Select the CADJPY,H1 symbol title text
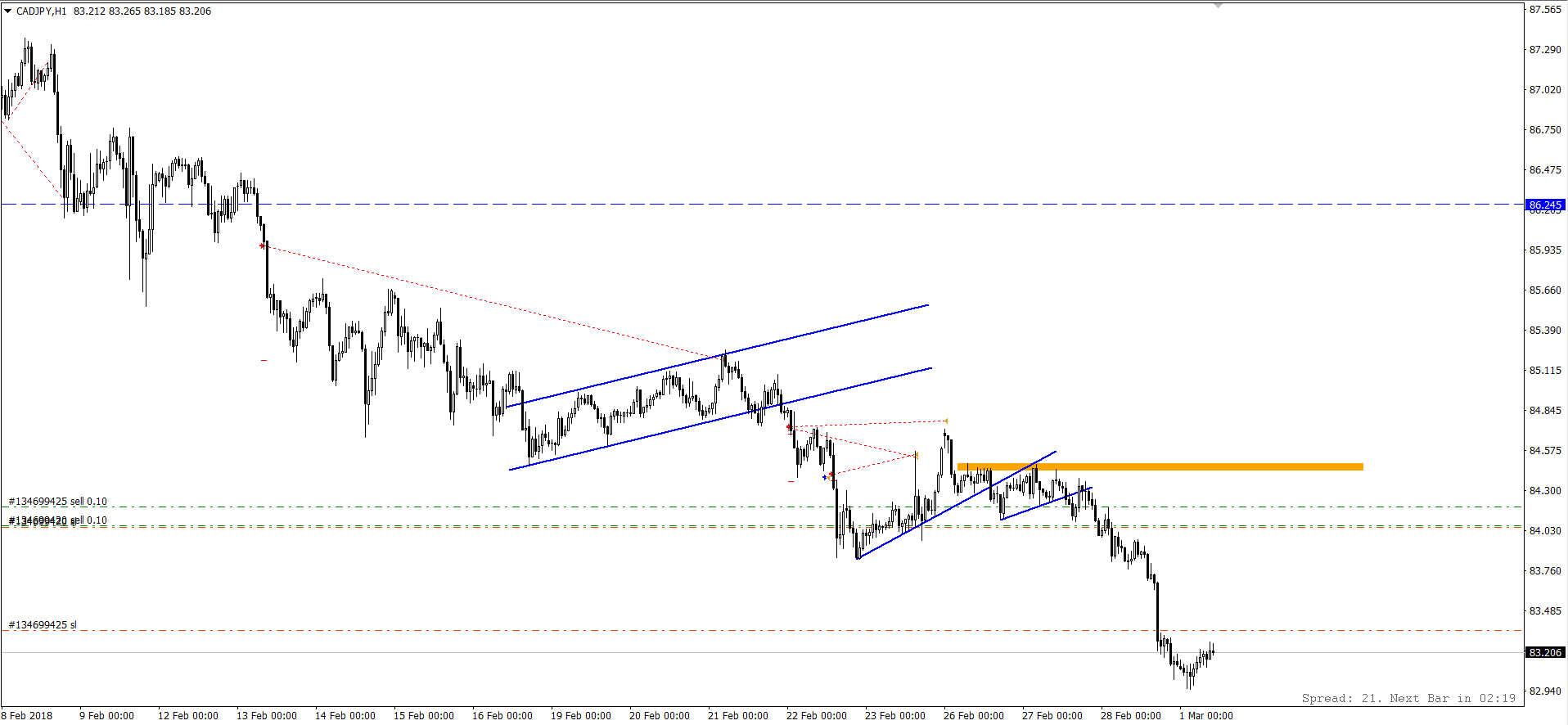Viewport: 1568px width, 725px height. click(42, 11)
